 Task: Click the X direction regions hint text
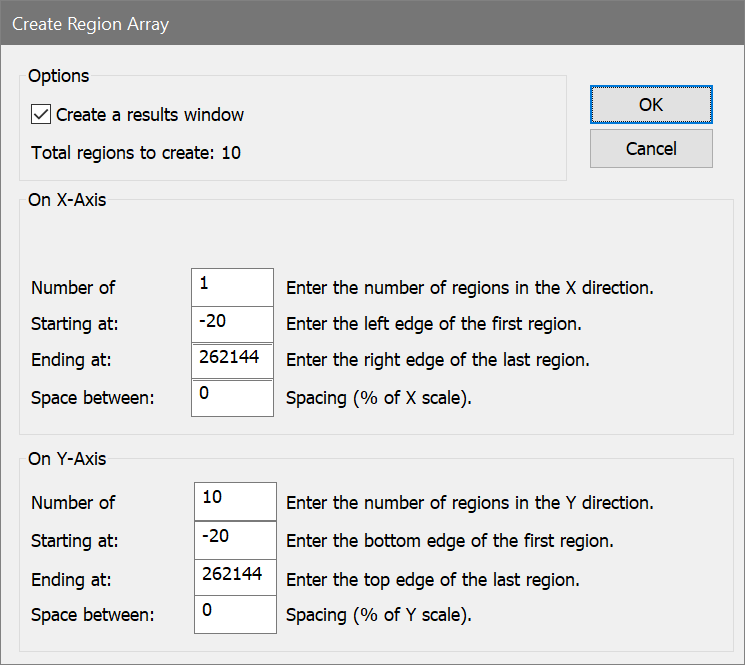click(469, 288)
